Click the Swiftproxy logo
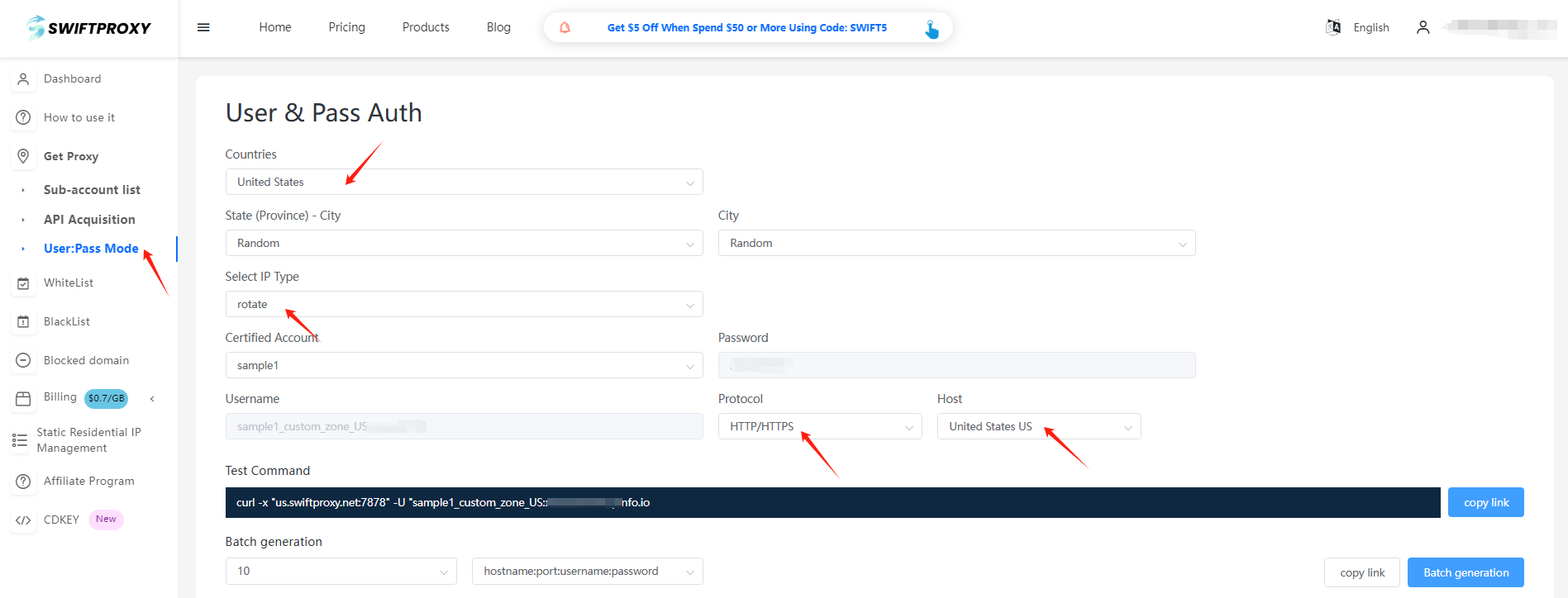Viewport: 1568px width, 598px height. [x=88, y=27]
